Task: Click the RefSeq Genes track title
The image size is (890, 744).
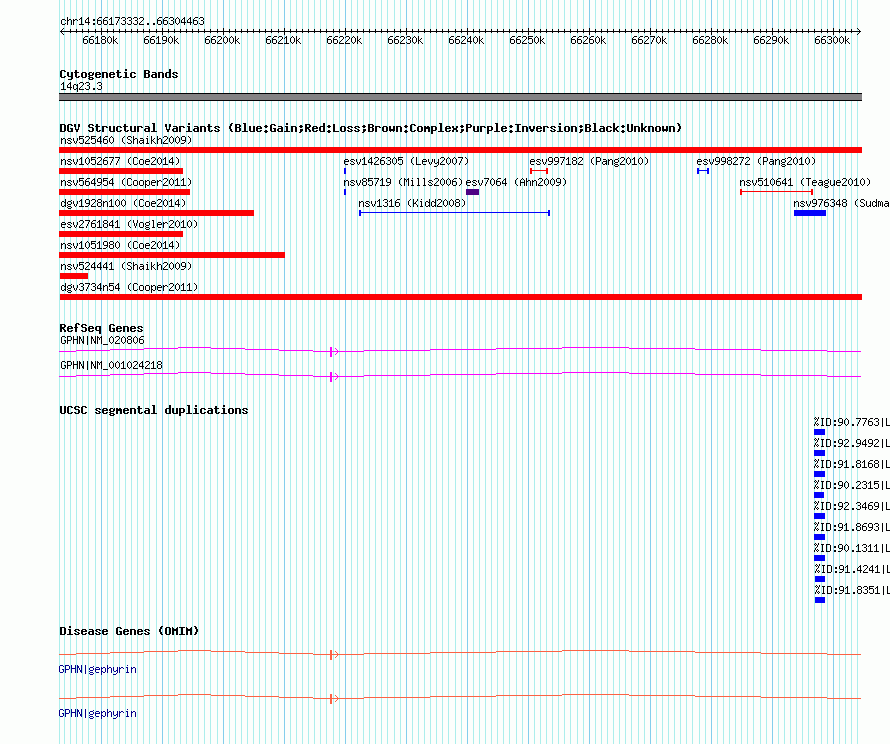Action: (x=101, y=328)
